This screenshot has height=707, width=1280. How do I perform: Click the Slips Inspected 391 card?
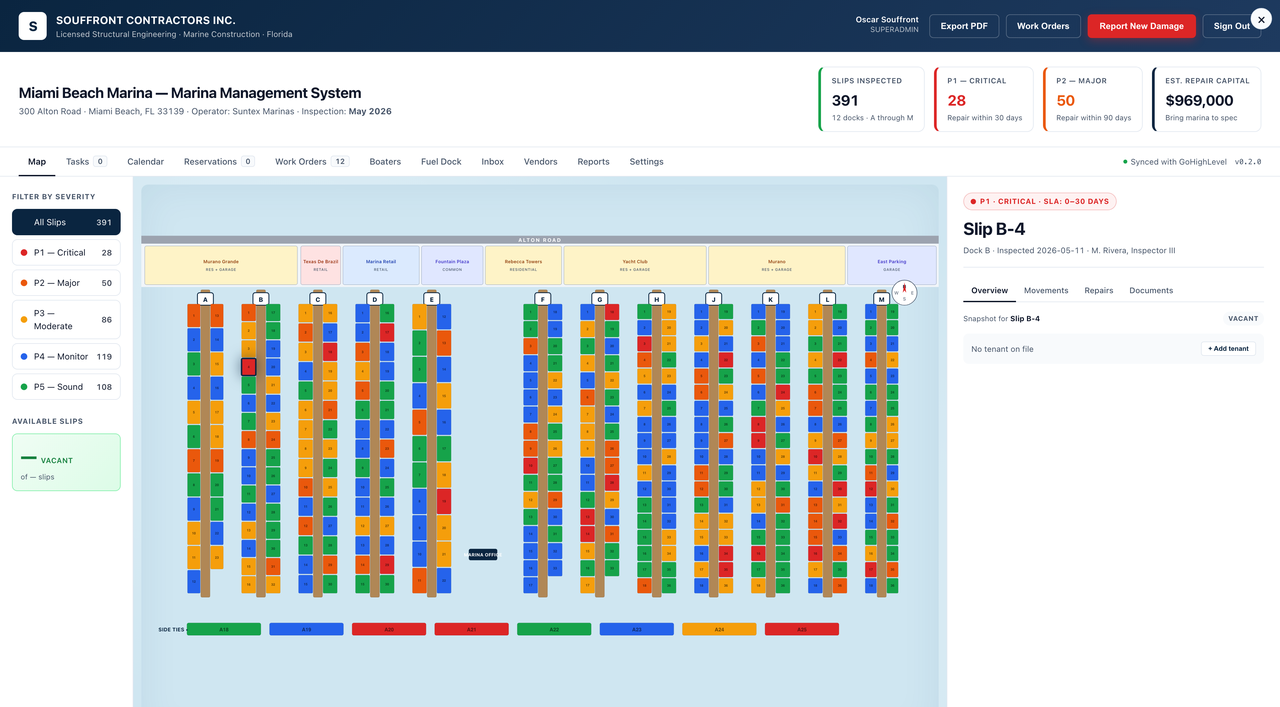[872, 99]
